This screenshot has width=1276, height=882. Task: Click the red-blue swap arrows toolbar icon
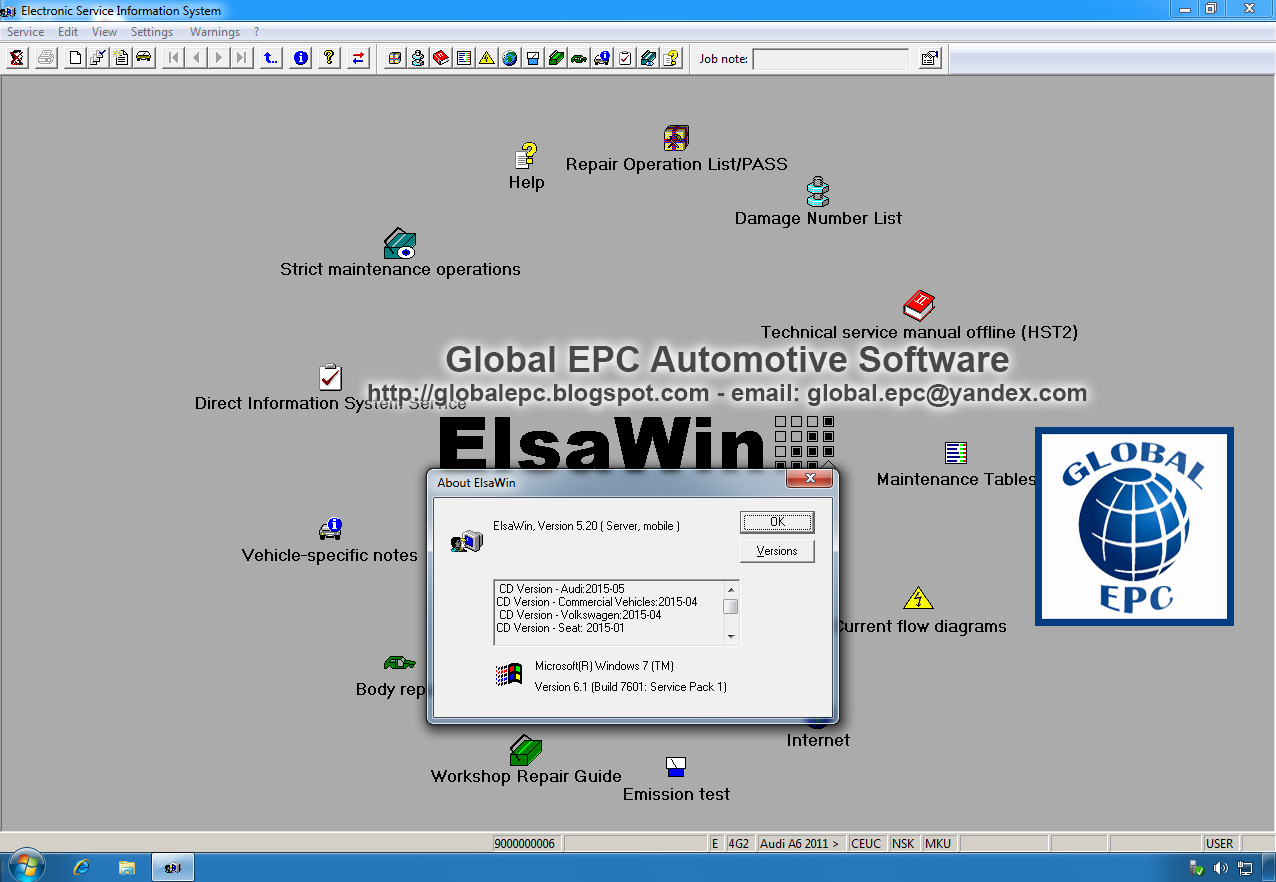click(x=358, y=58)
